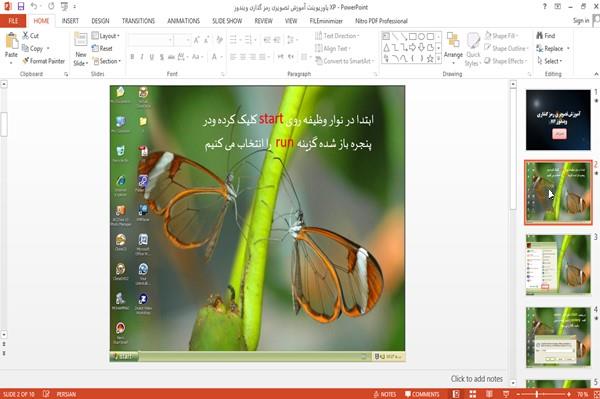Toggle Bold formatting
Screen dimensions: 600x399
tap(132, 57)
